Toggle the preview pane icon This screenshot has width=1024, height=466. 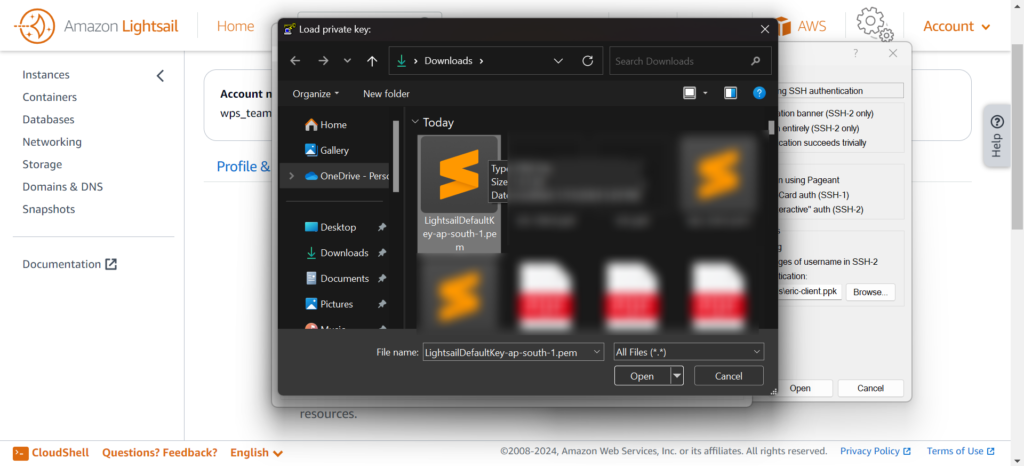pyautogui.click(x=731, y=93)
